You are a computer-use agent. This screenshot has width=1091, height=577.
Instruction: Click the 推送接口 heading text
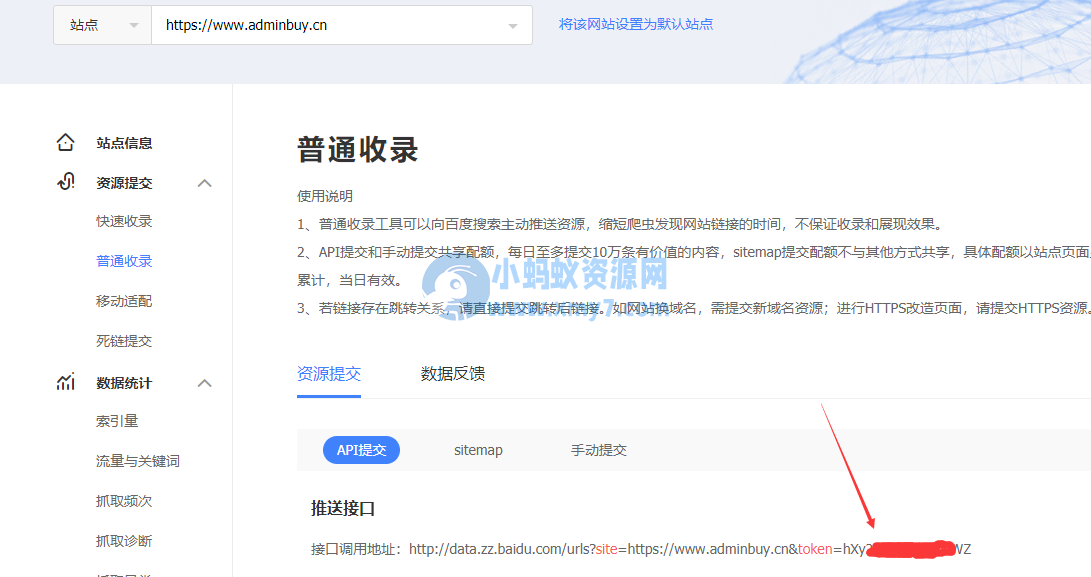(x=342, y=509)
